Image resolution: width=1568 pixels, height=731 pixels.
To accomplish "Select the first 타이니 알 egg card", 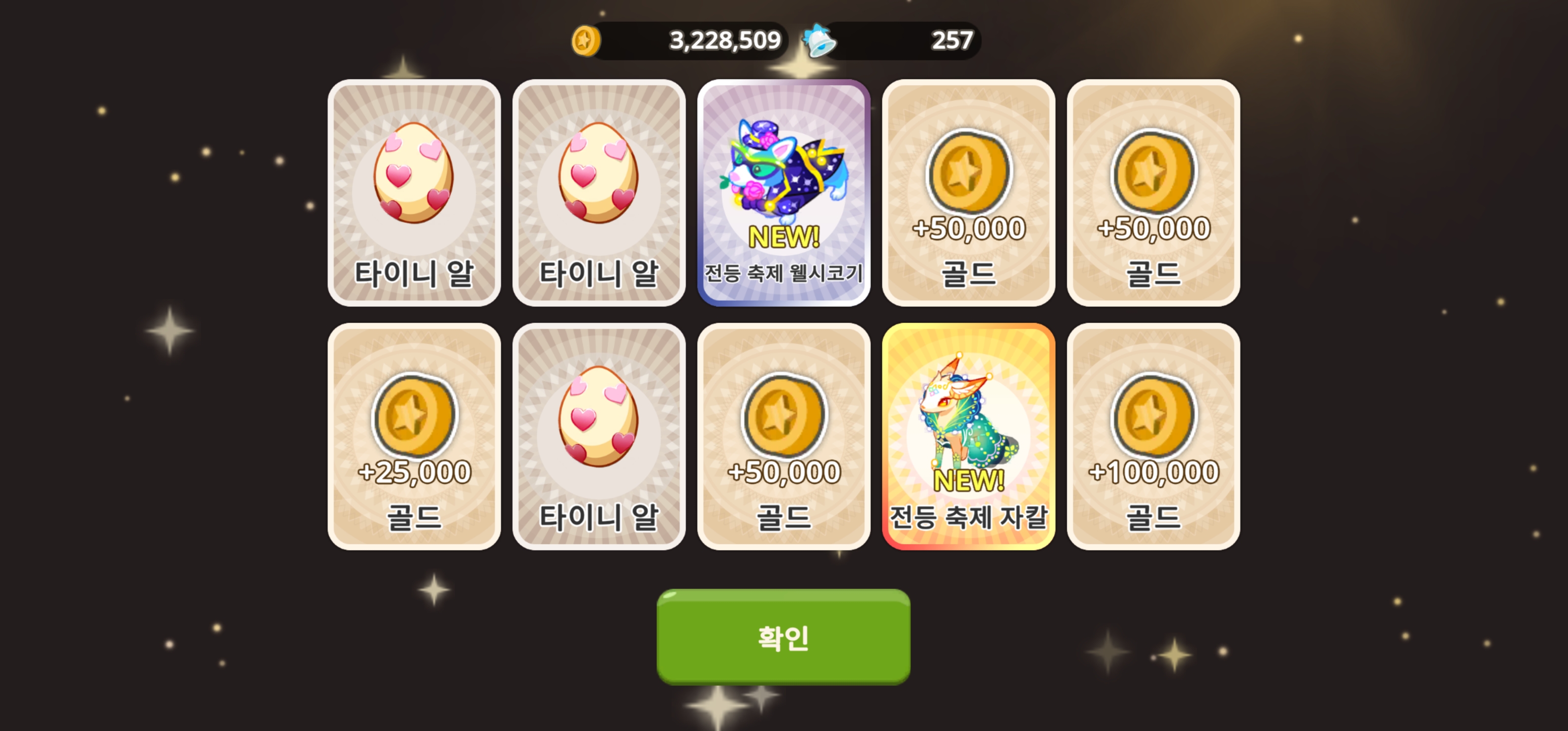I will [x=414, y=192].
